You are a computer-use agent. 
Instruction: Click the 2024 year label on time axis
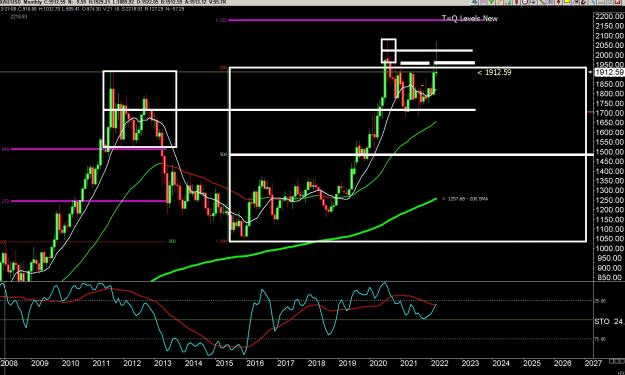[501, 363]
